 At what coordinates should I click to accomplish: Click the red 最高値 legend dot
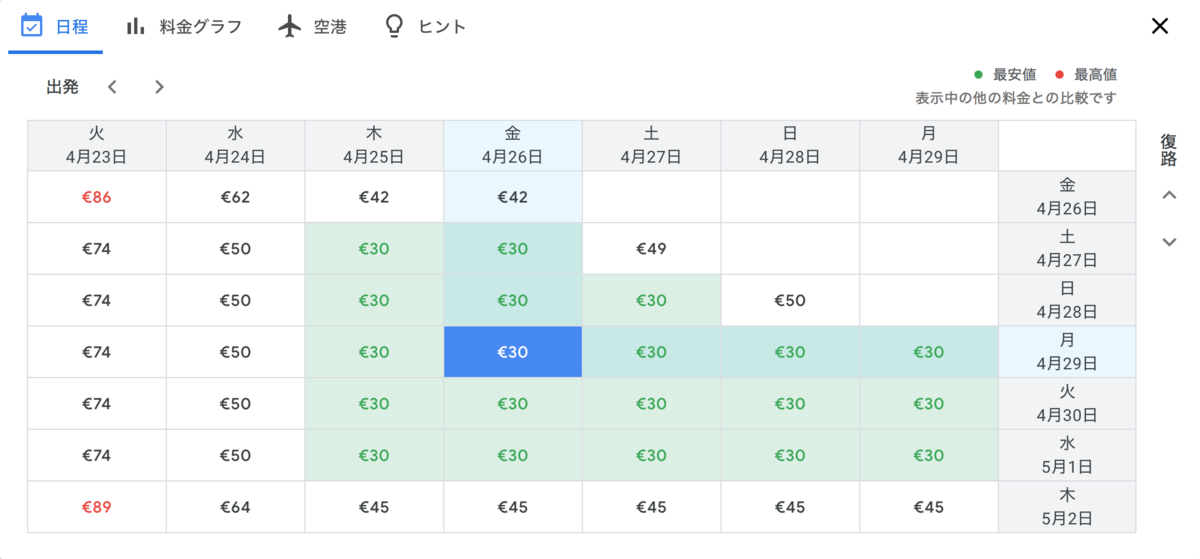point(1060,74)
